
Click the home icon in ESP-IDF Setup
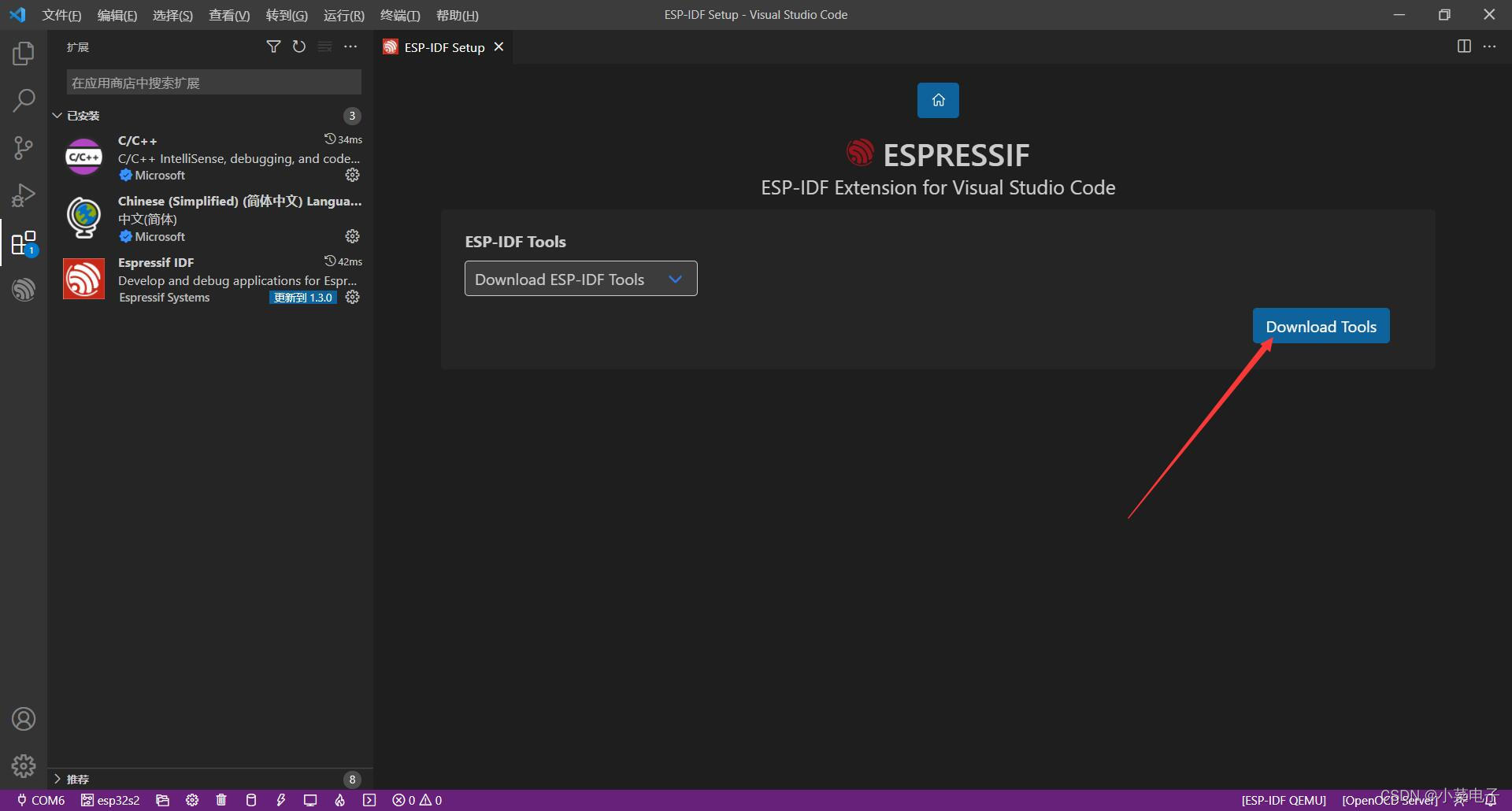point(938,100)
